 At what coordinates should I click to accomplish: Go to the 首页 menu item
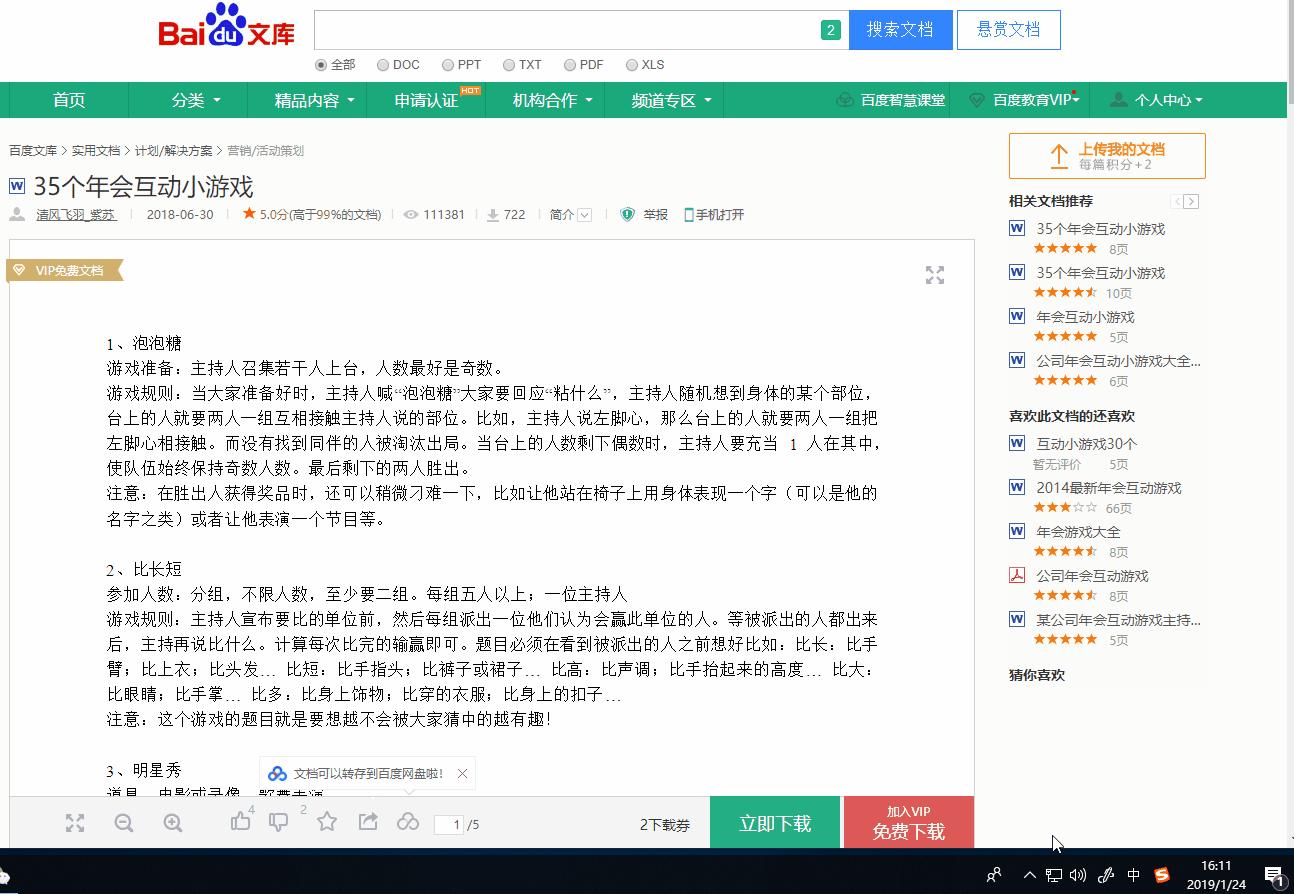pos(68,100)
